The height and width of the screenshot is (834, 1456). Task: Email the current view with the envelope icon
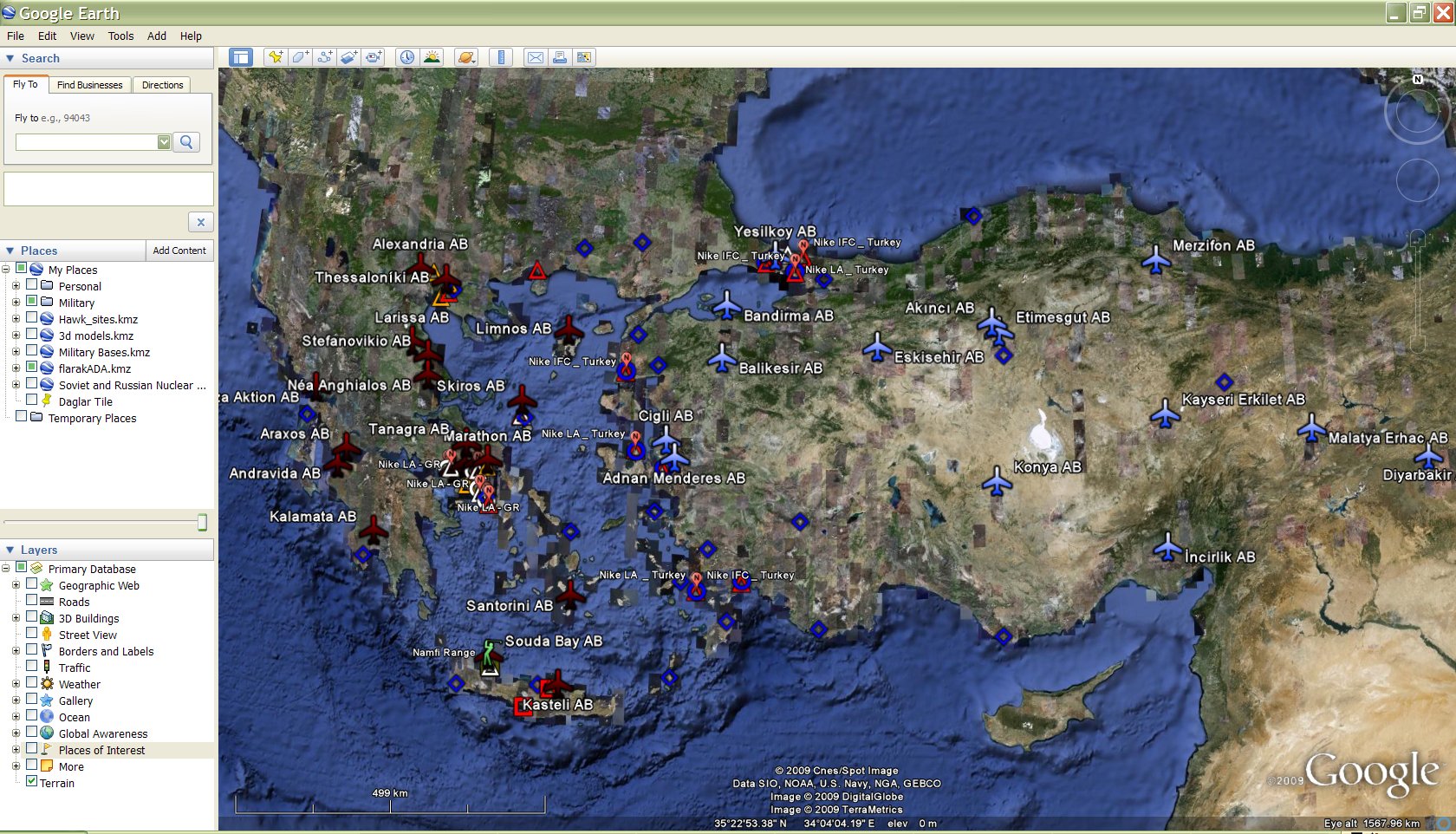536,57
